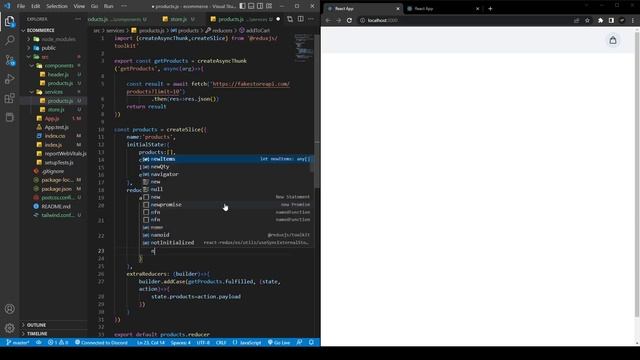
Task: Switch to the first React App browser tab
Action: point(363,8)
